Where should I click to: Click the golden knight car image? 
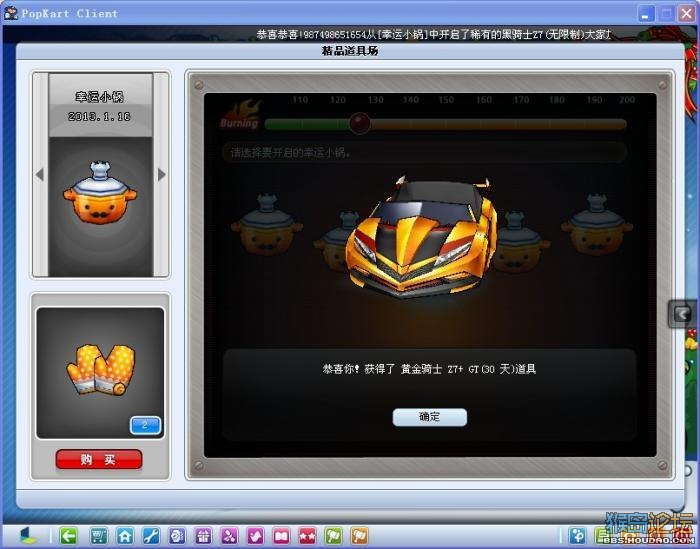click(x=421, y=235)
